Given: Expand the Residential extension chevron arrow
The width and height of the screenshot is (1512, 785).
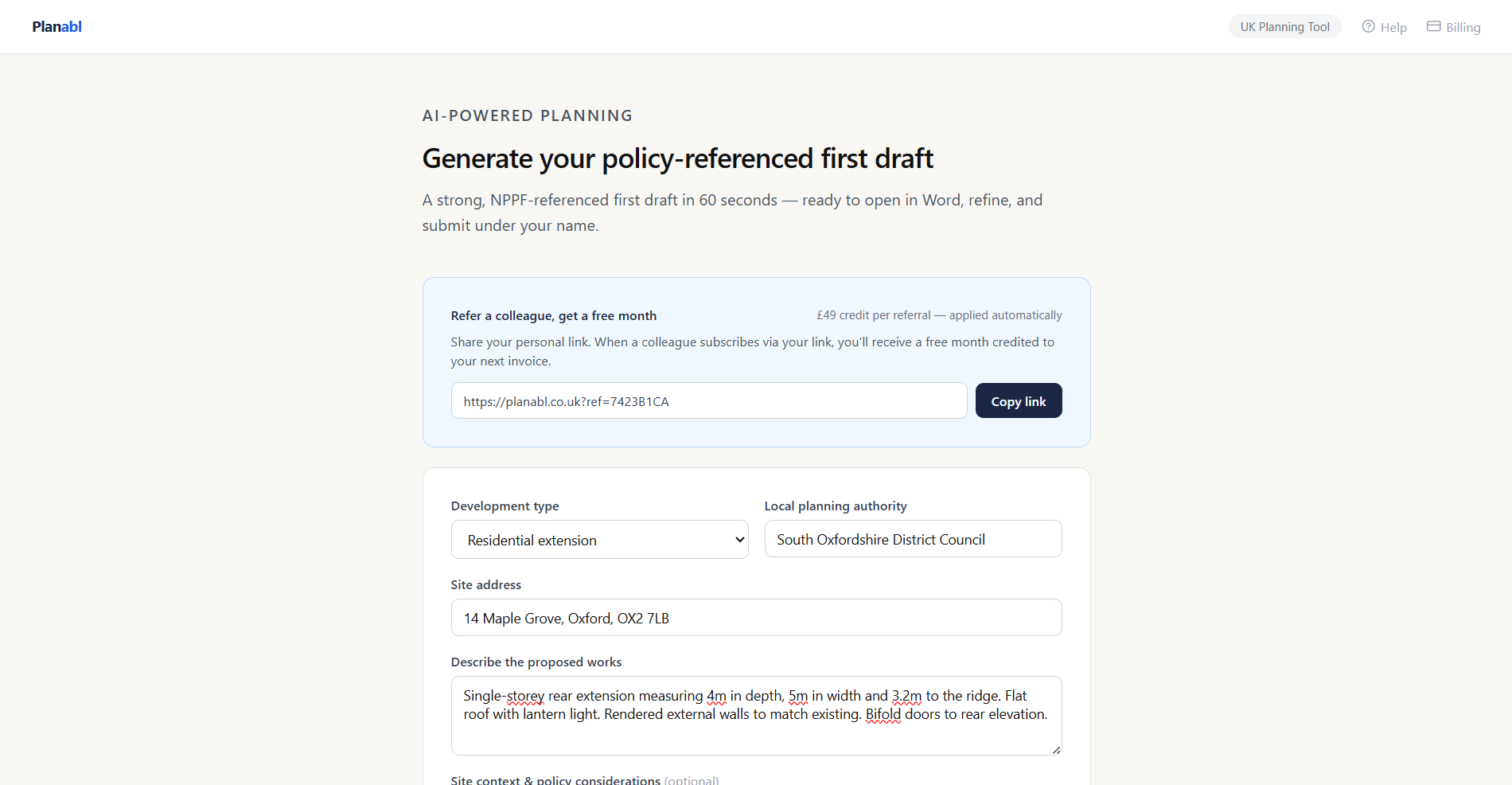Looking at the screenshot, I should [x=739, y=540].
